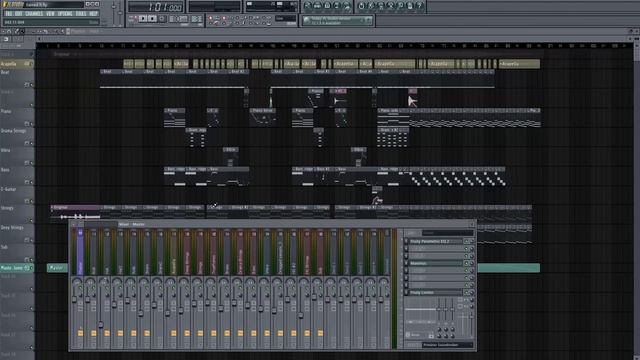Toggle Maximus slot enable switch
The width and height of the screenshot is (640, 360).
coord(466,263)
